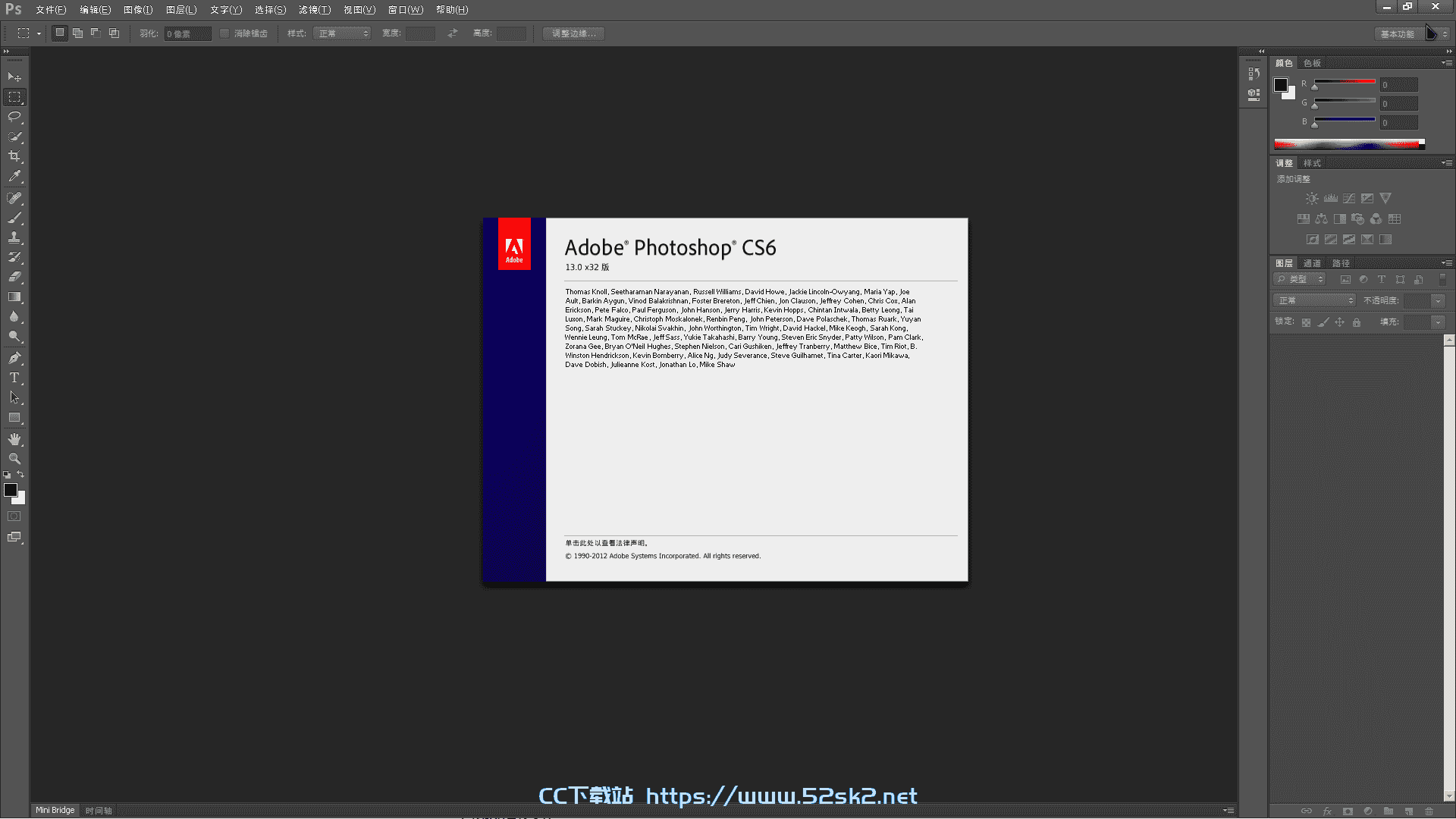Viewport: 1456px width, 819px height.
Task: Open the File menu
Action: [x=51, y=10]
